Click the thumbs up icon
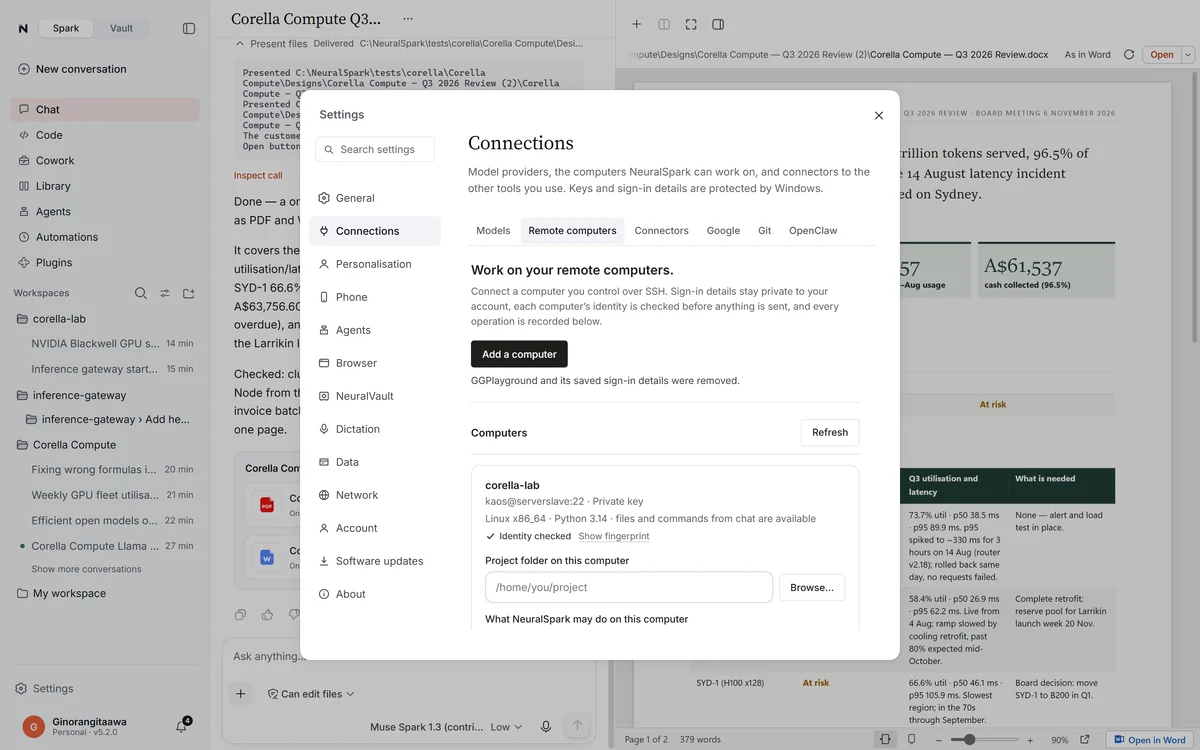This screenshot has height=750, width=1200. click(267, 615)
